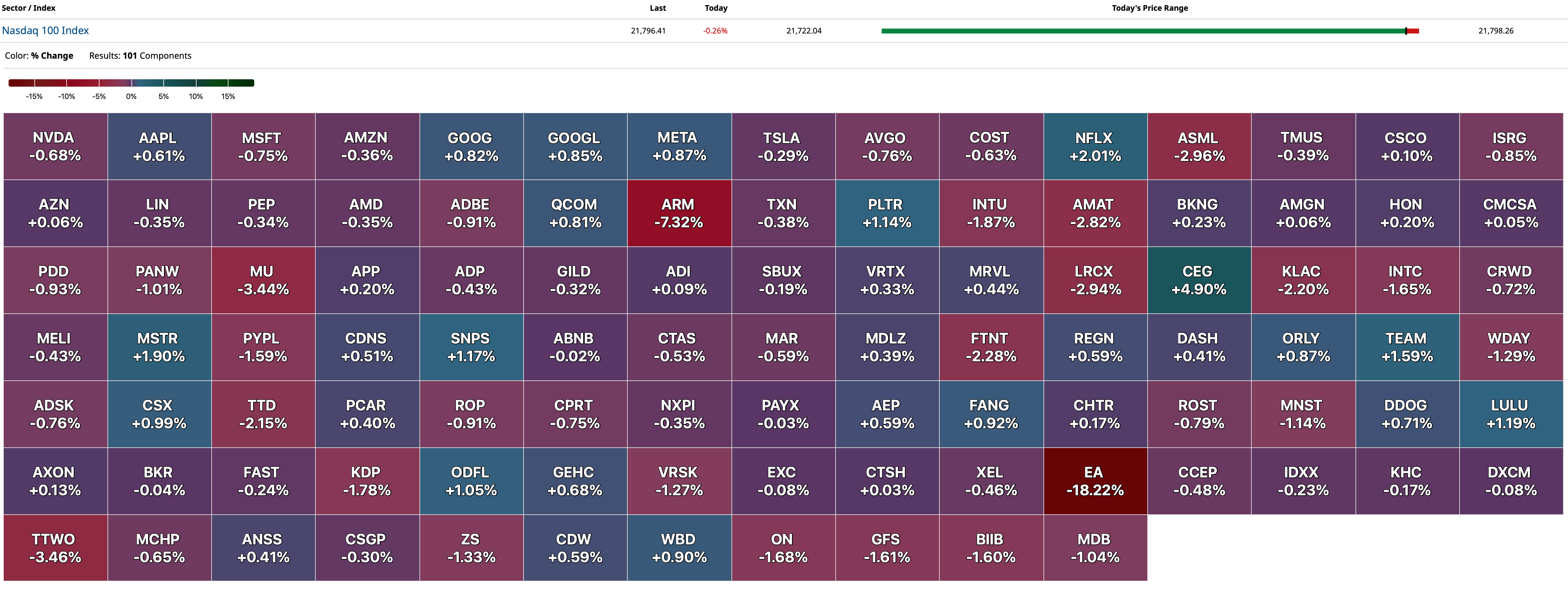This screenshot has width=1568, height=593.
Task: Click the AAPL +0.61% tile
Action: pos(159,147)
